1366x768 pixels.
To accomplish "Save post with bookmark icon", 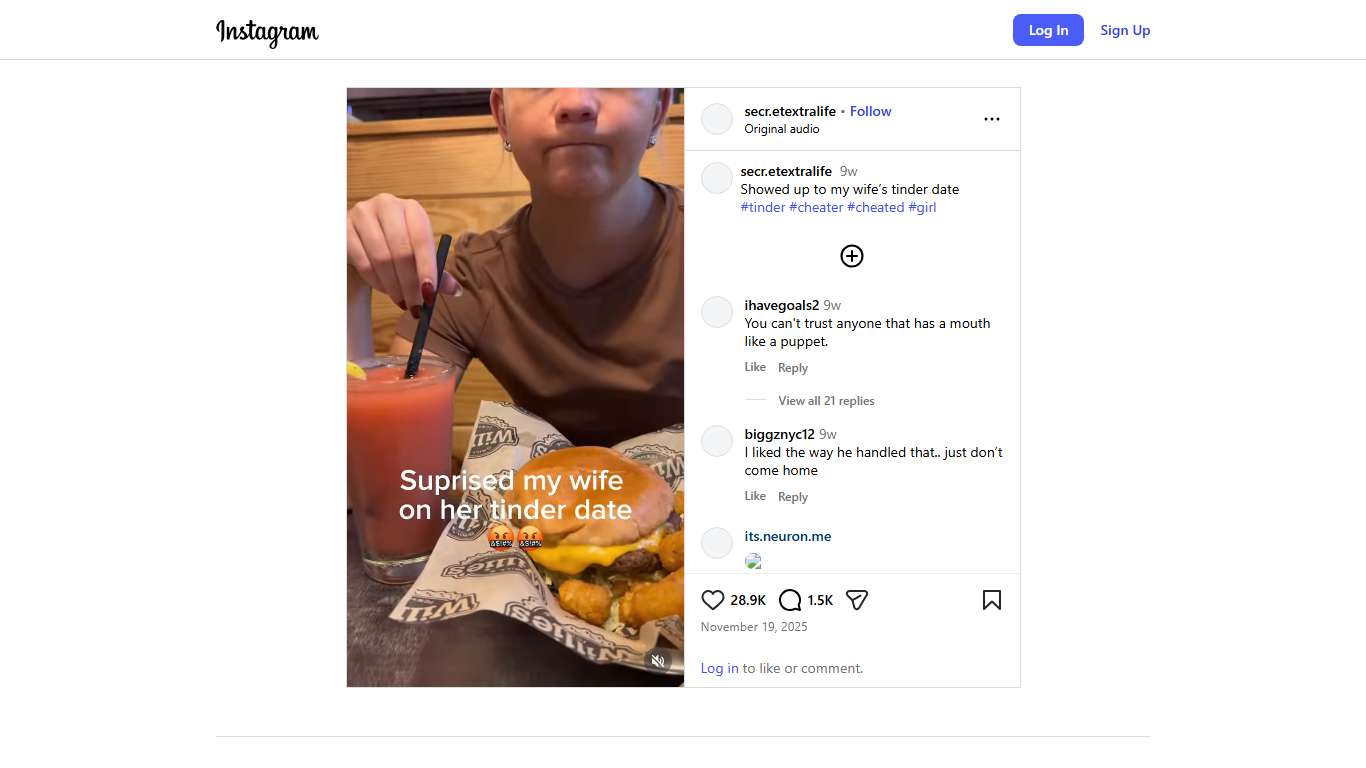I will (x=991, y=600).
